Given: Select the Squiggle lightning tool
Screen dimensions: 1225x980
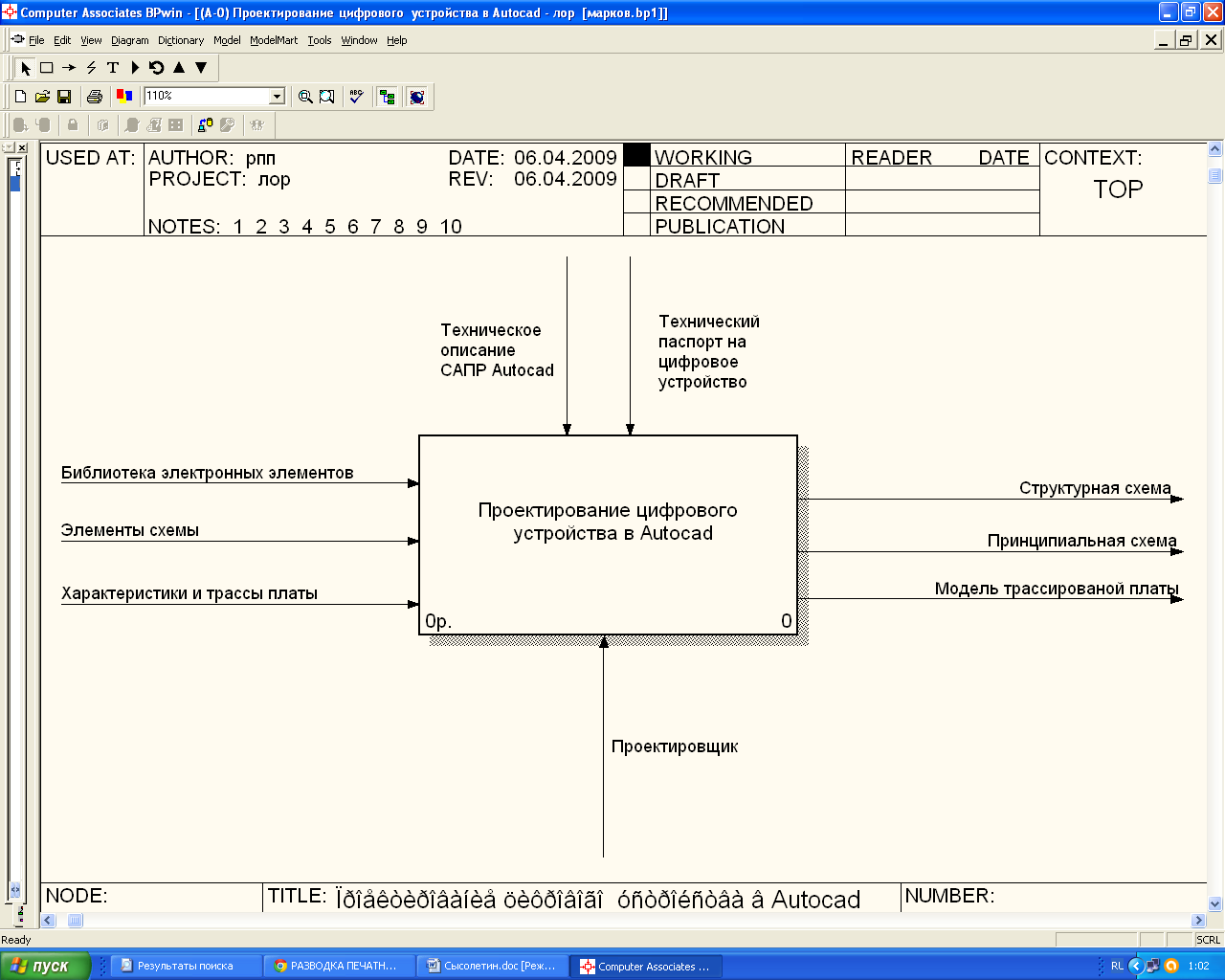Looking at the screenshot, I should (91, 68).
